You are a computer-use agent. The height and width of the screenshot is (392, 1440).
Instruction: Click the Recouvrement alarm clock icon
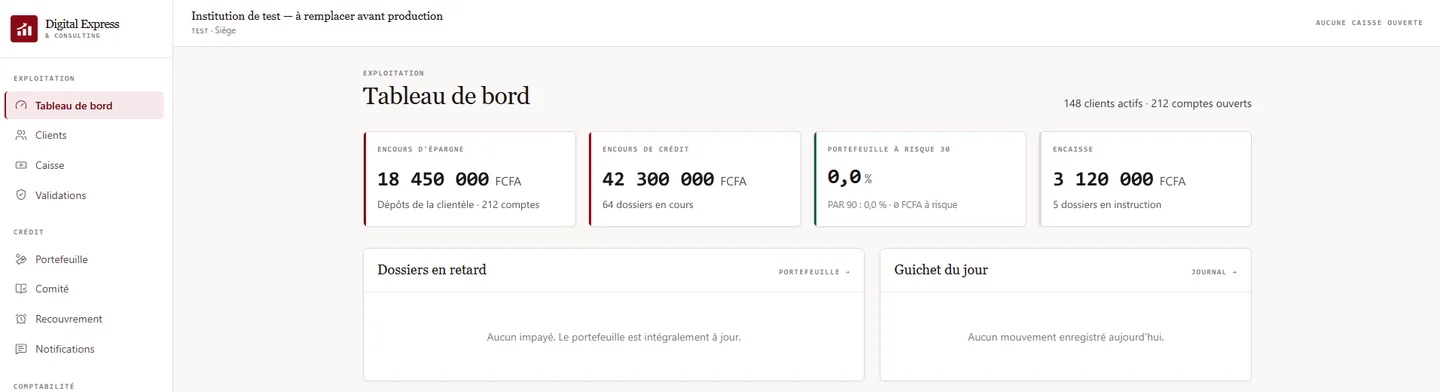click(22, 319)
